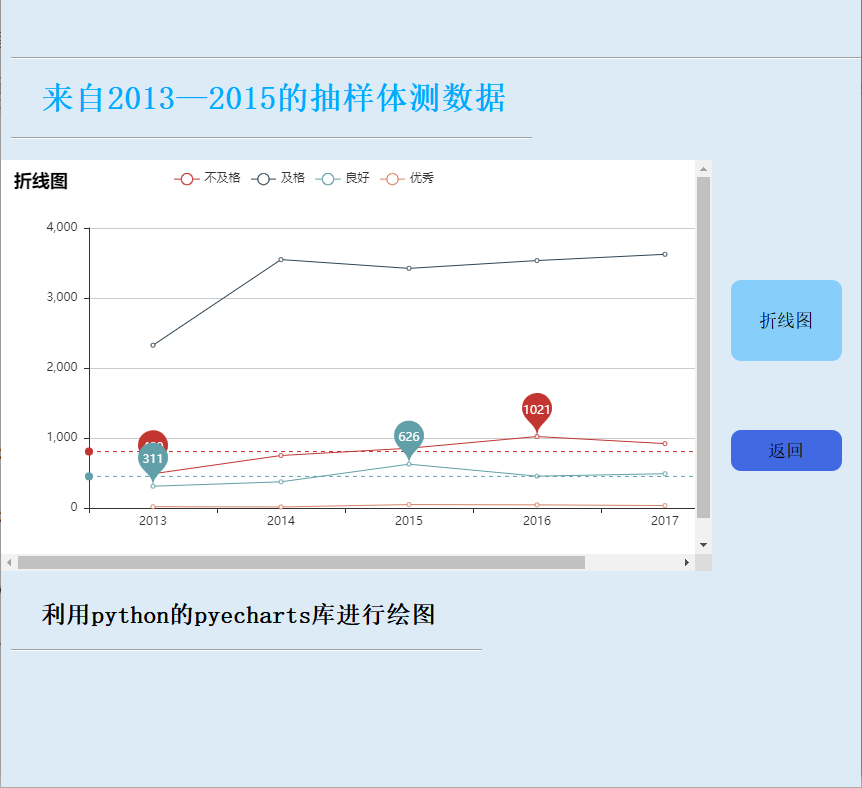Toggle the 良好 legend series

point(342,178)
